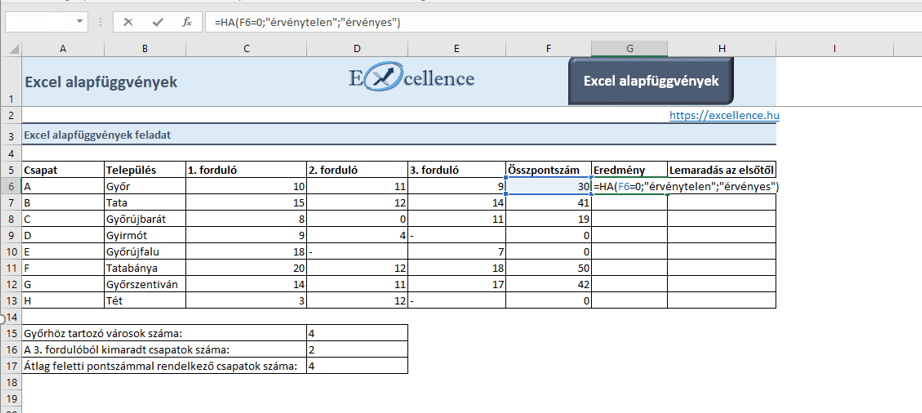Select Tatabánya's 1. forduló value 20
Screen dimensions: 922x413
pyautogui.click(x=246, y=268)
